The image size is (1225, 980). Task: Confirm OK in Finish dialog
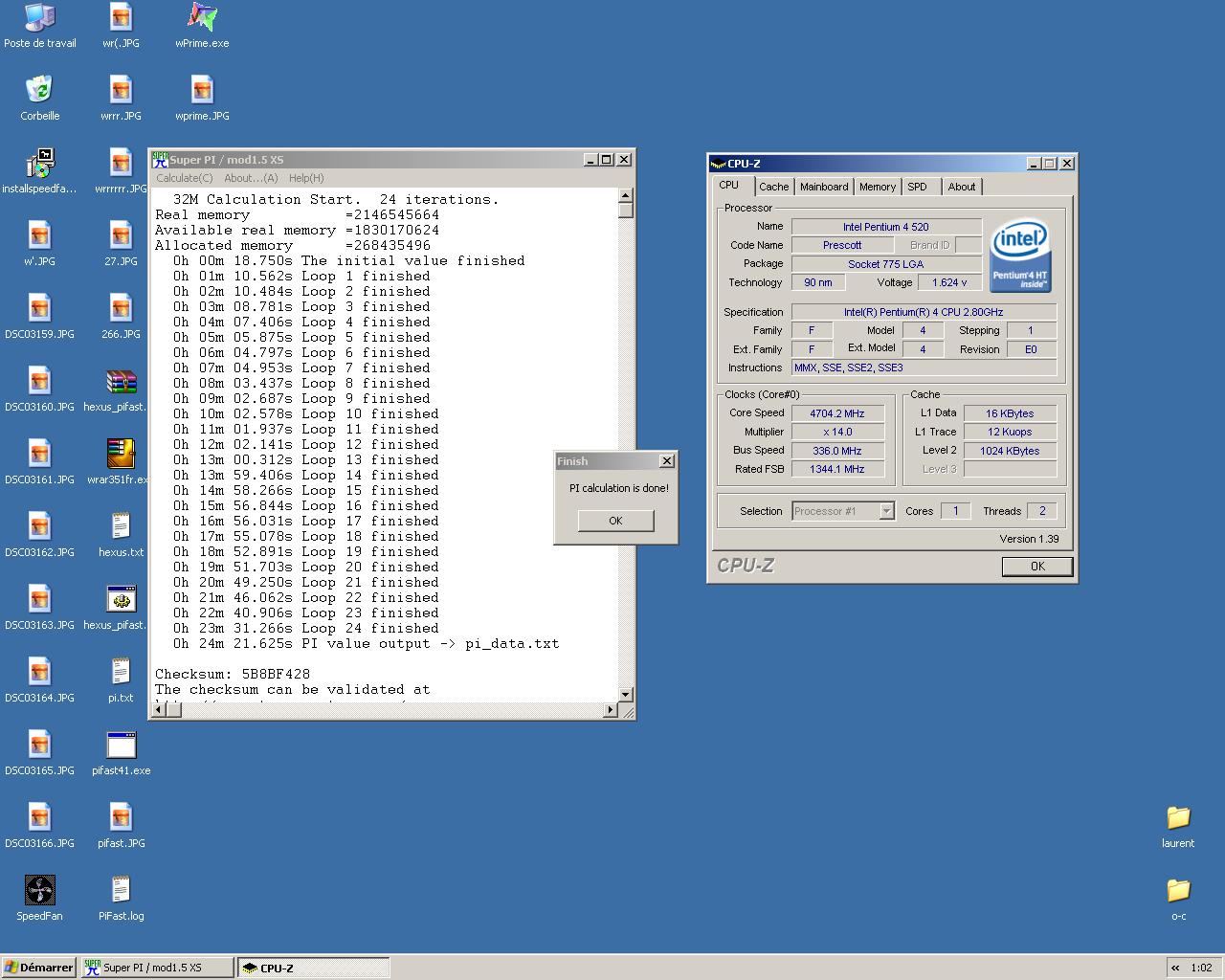615,521
